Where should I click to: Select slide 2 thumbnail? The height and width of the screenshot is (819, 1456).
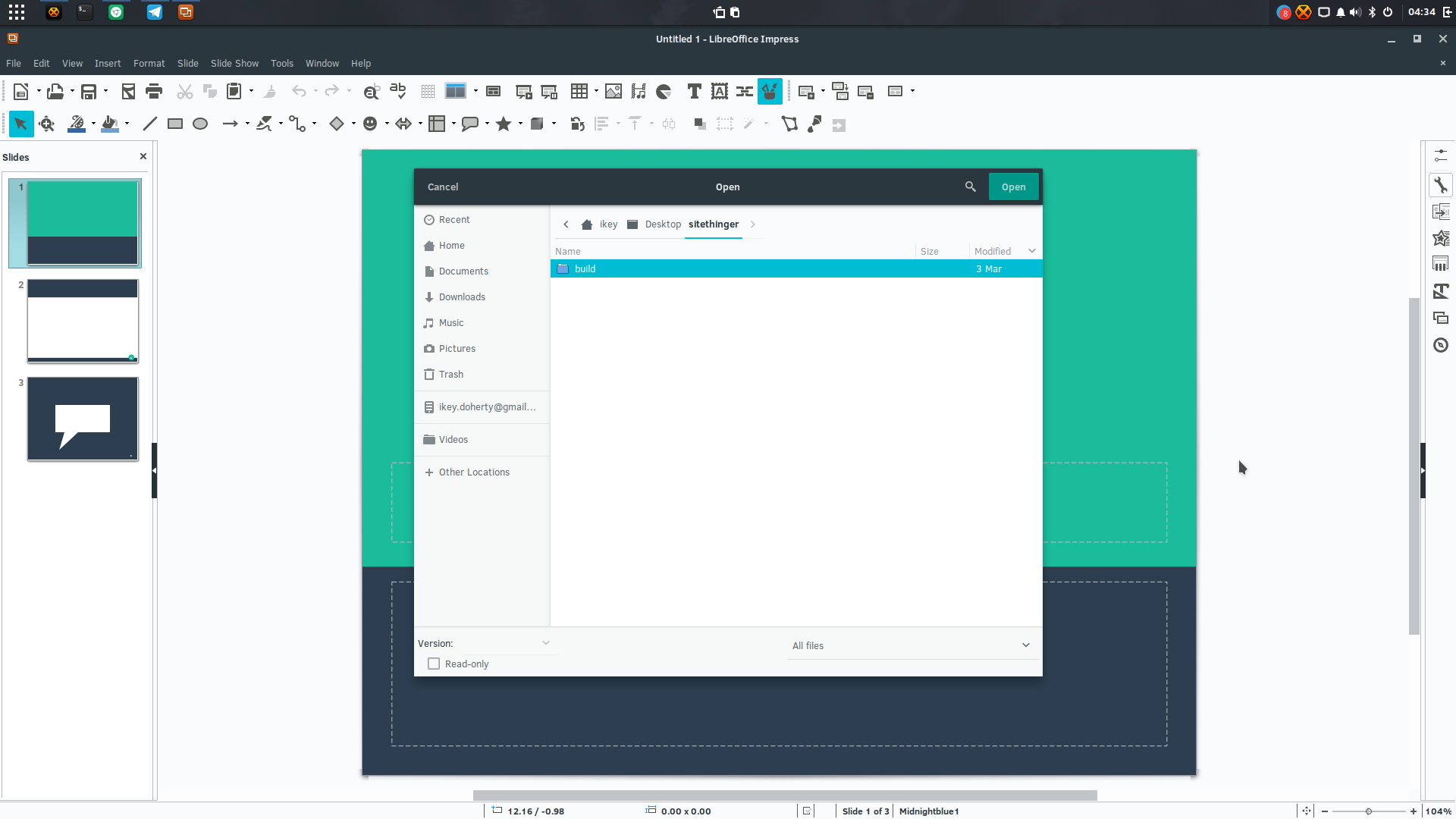[83, 321]
